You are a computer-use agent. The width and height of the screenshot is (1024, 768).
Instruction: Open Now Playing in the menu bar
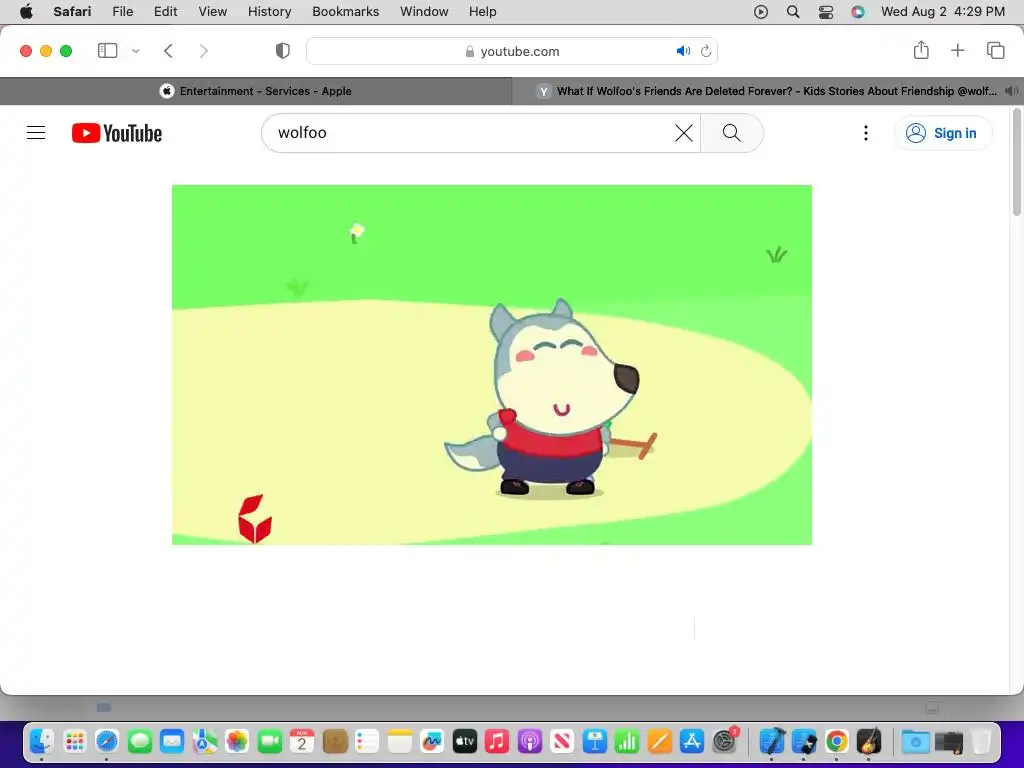pyautogui.click(x=761, y=12)
